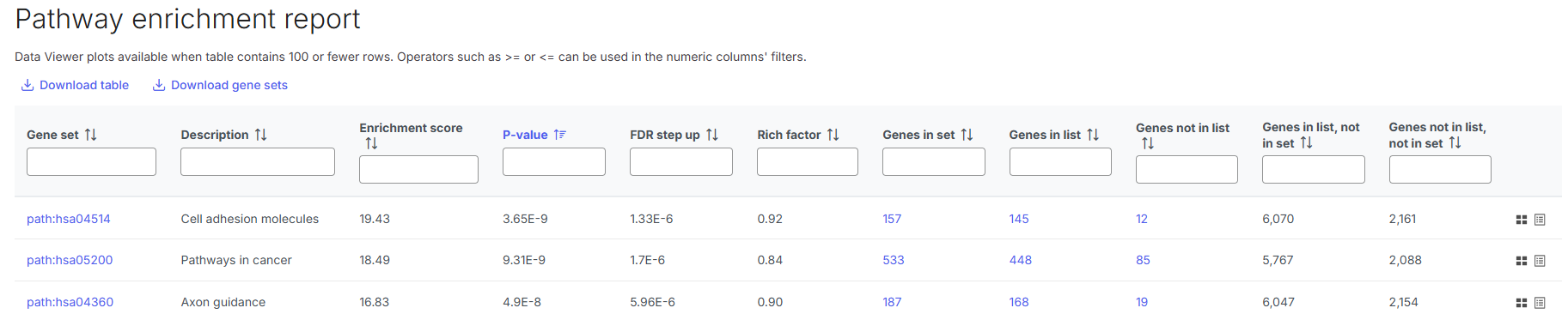Click the Description filter text box
1568x320 pixels.
tap(258, 161)
